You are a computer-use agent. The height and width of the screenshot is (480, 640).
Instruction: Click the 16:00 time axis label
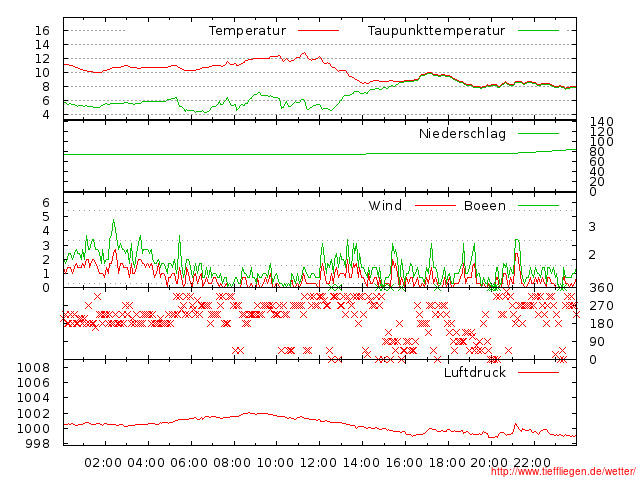(404, 463)
